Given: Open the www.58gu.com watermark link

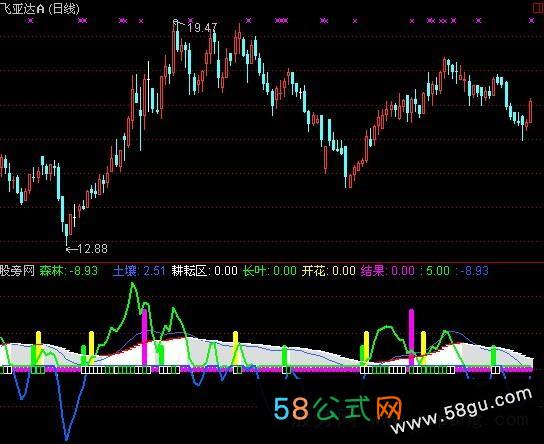Looking at the screenshot, I should (461, 411).
